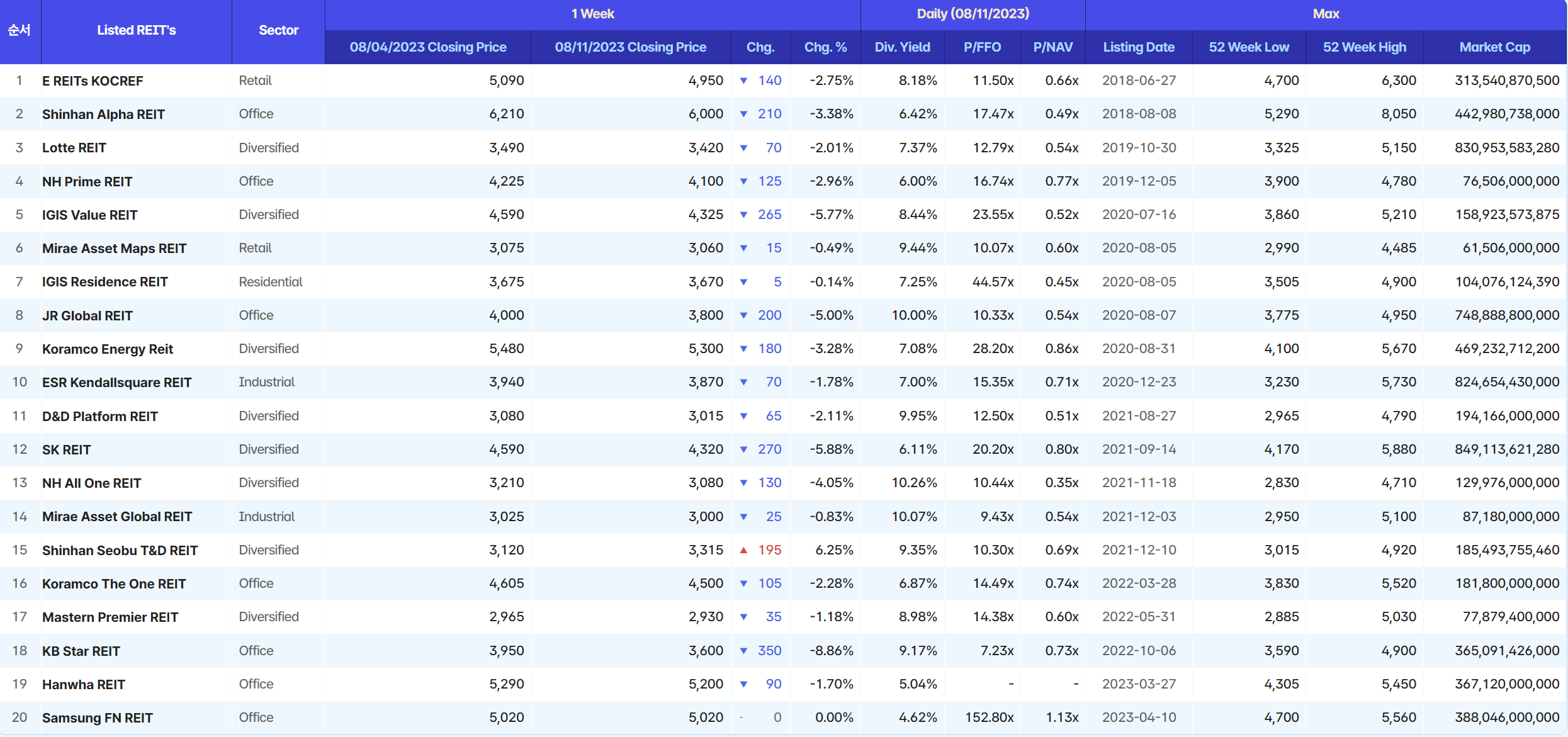Click P/NAV 1.13x for Samsung FN REIT
Image resolution: width=1568 pixels, height=737 pixels.
point(1062,717)
